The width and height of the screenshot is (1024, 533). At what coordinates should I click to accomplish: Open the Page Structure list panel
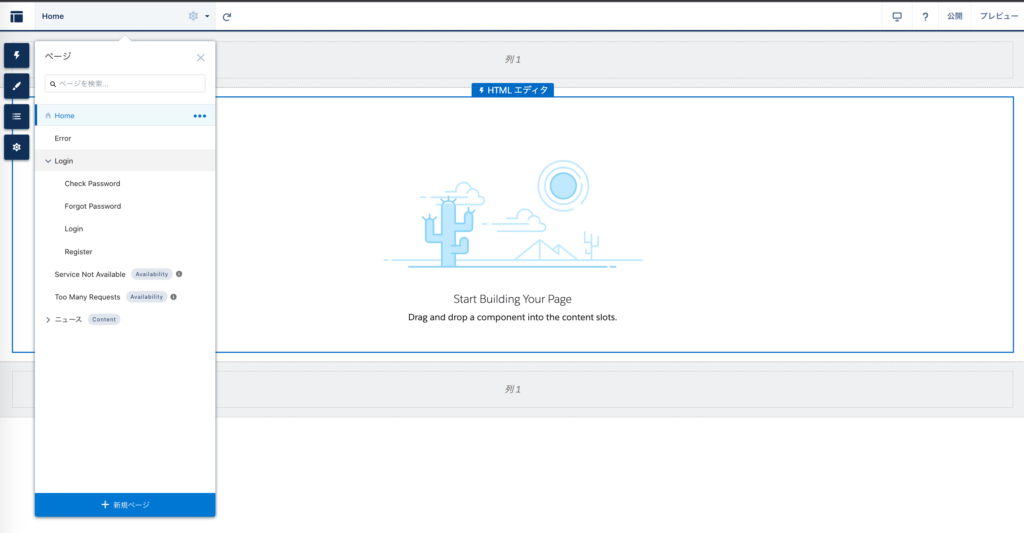click(x=16, y=116)
